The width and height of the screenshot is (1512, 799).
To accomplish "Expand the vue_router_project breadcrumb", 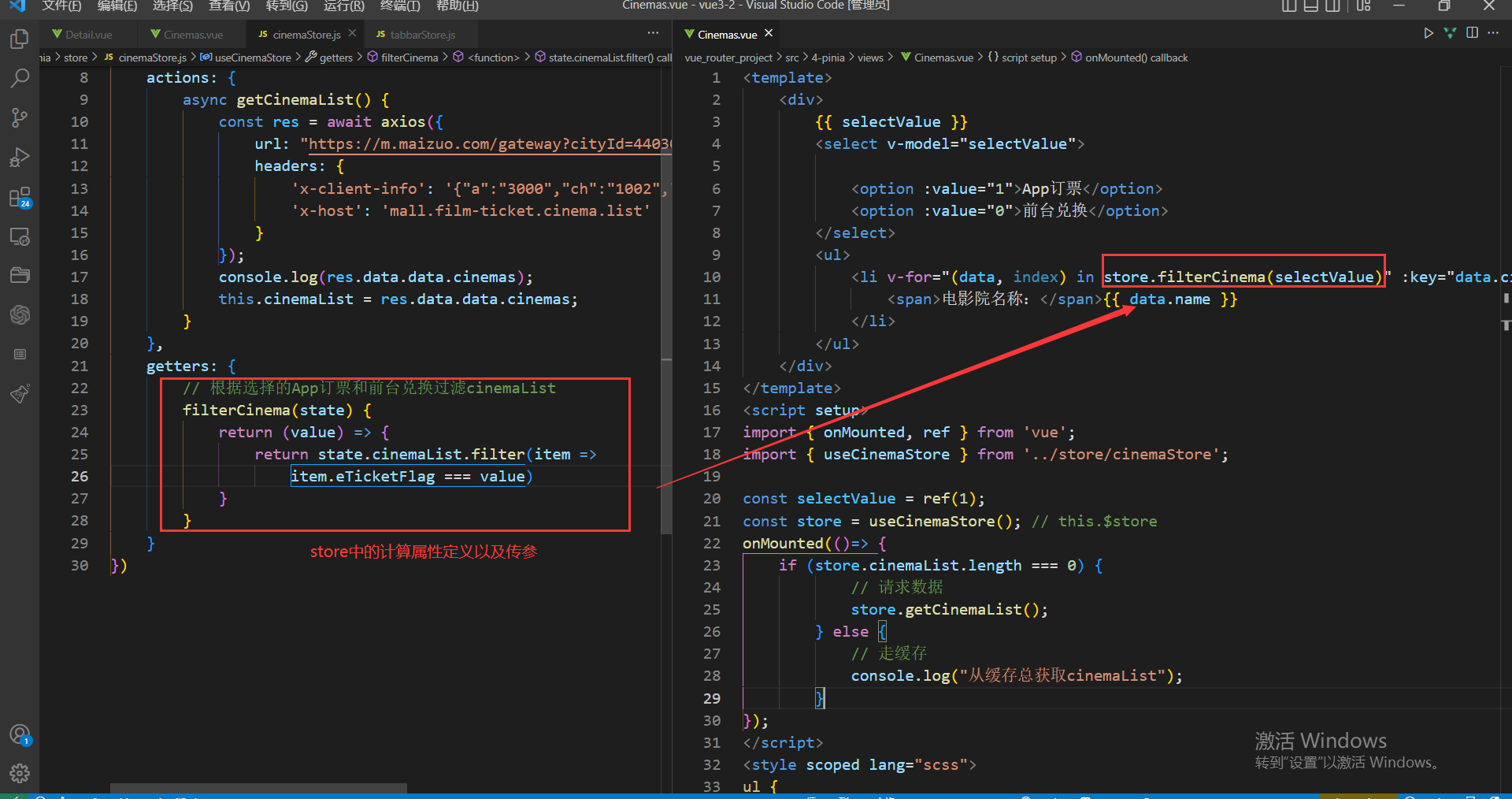I will click(x=728, y=58).
